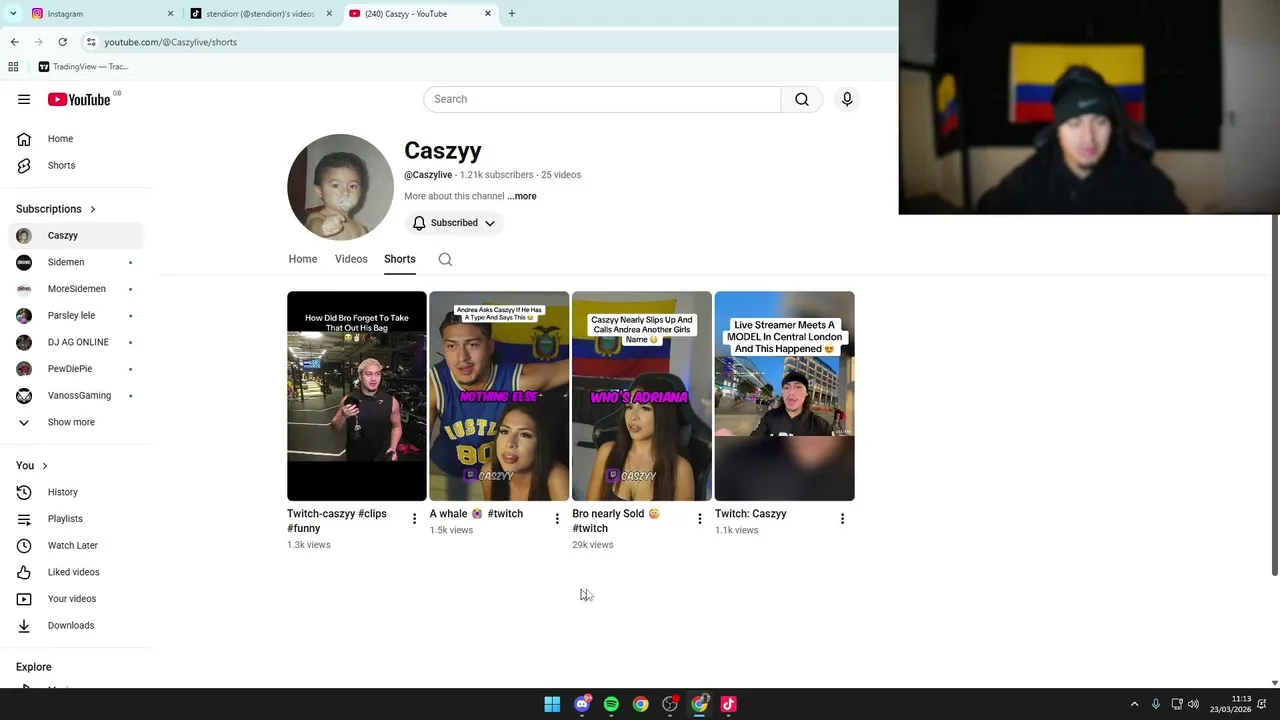Open options for 'A whale' short

[x=557, y=518]
